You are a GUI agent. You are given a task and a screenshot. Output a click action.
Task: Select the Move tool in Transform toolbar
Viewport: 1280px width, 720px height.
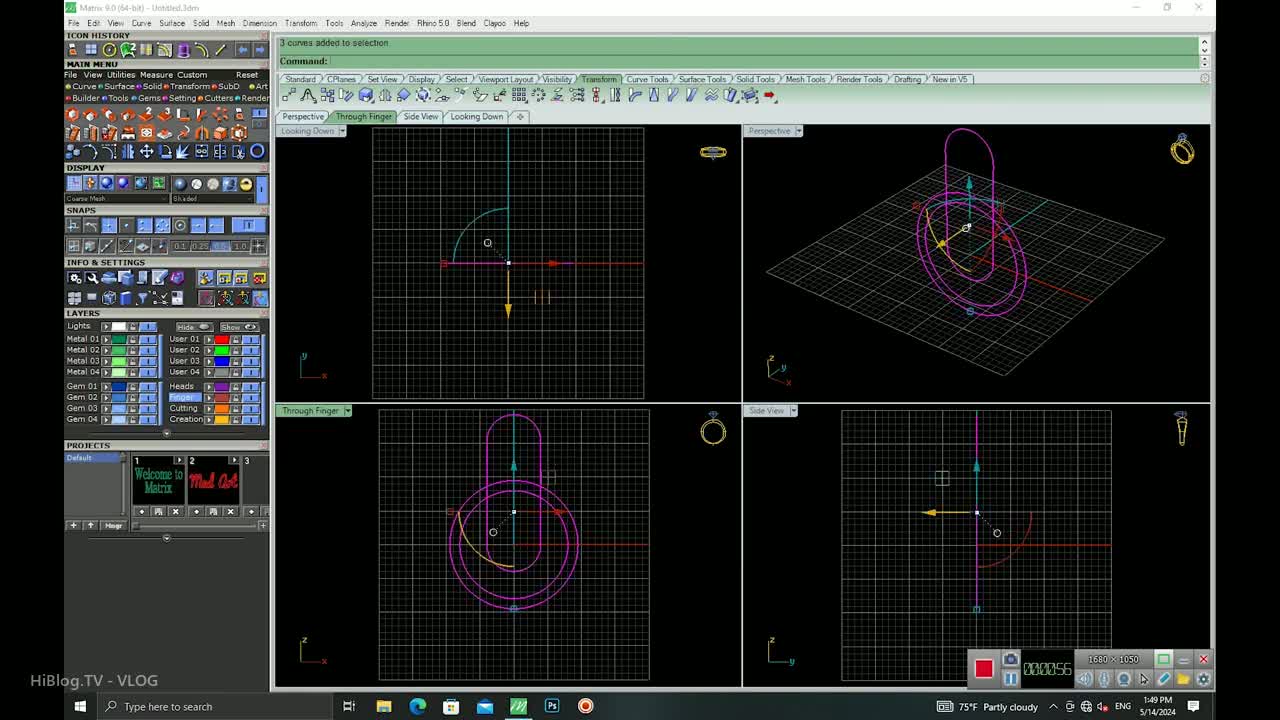(290, 96)
